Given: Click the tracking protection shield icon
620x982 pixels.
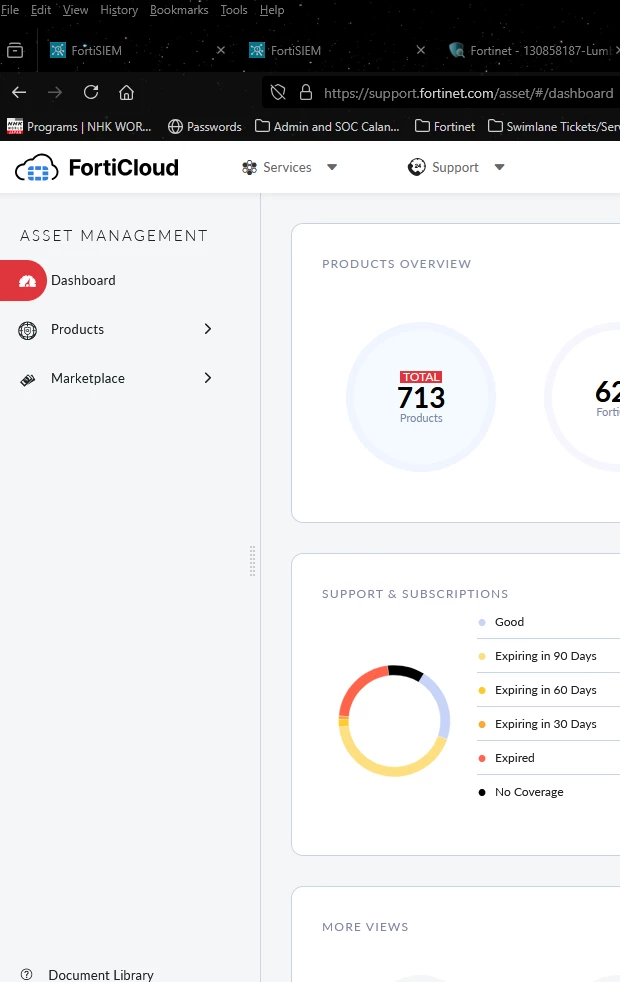Looking at the screenshot, I should coord(278,93).
